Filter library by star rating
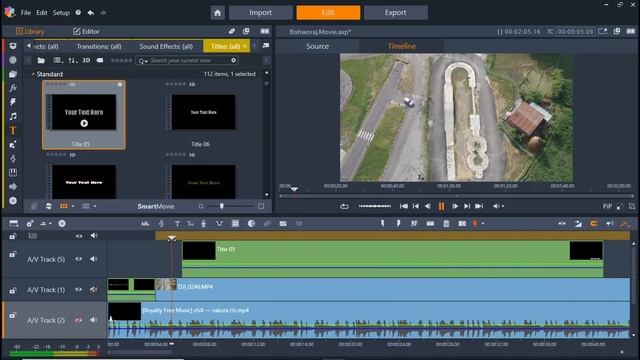 (121, 60)
